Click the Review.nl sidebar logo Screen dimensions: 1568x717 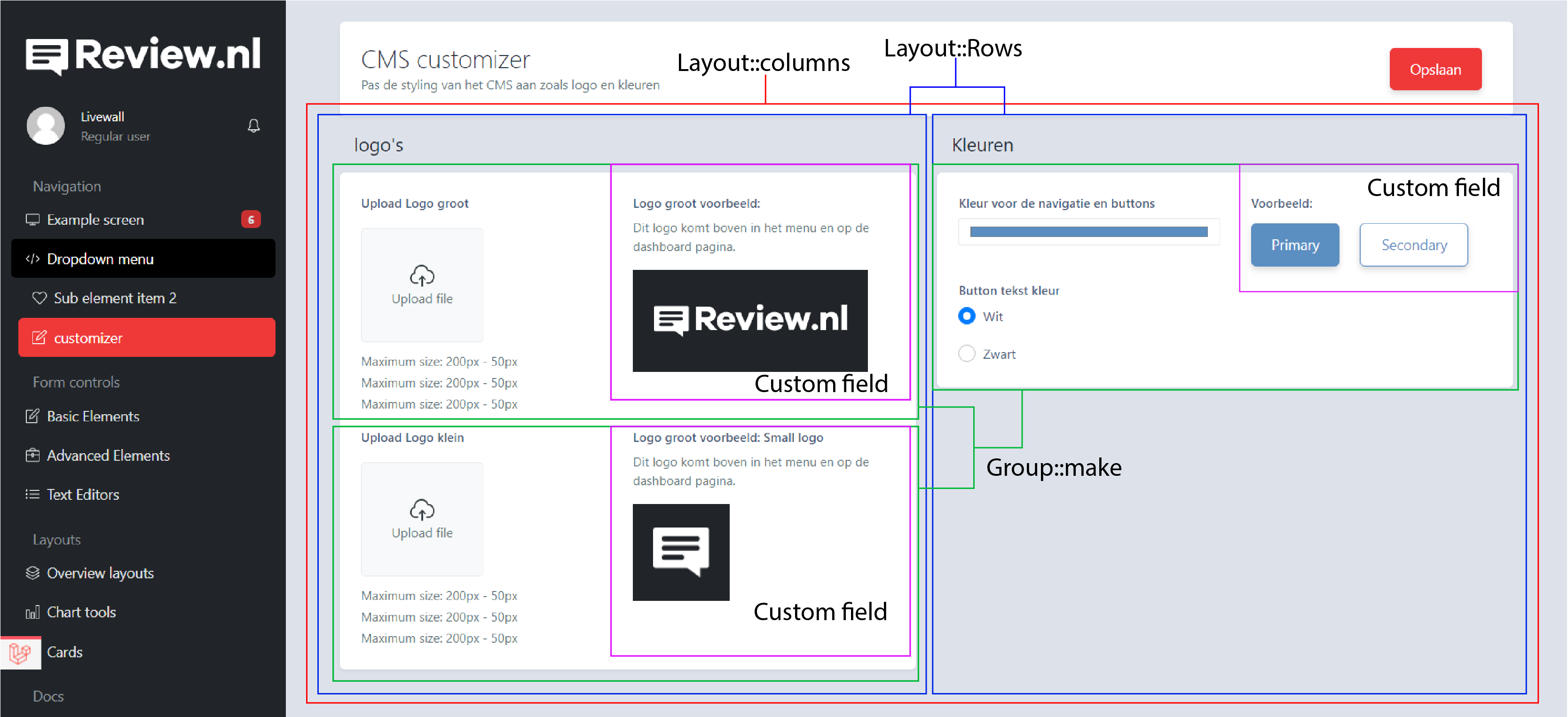pyautogui.click(x=143, y=55)
